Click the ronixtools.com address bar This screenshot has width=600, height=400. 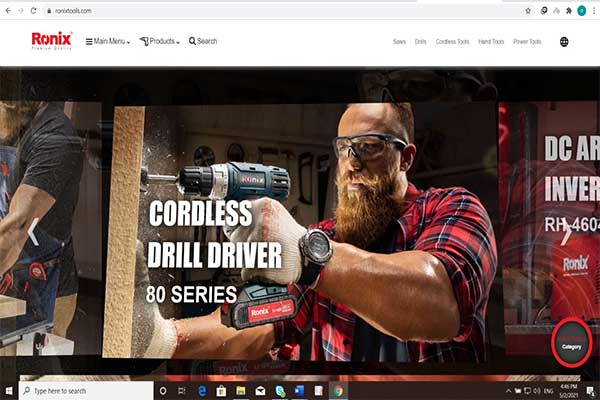tap(287, 11)
